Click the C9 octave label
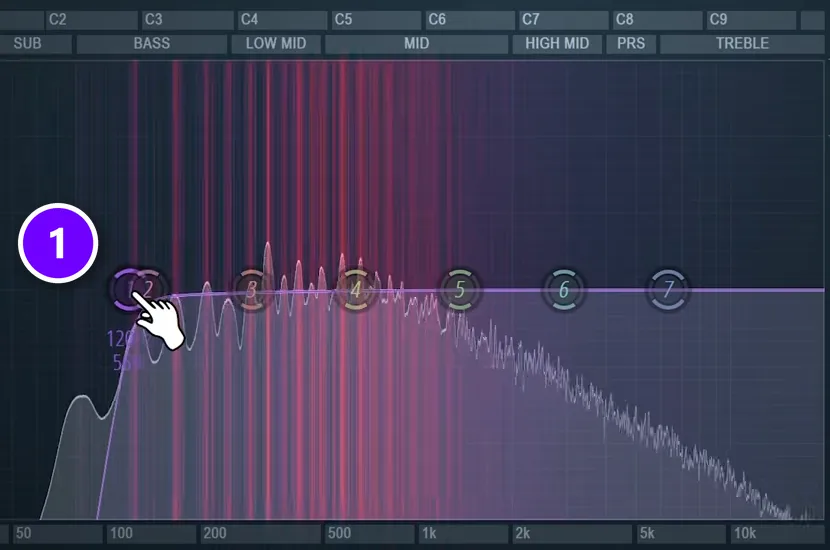 point(718,20)
